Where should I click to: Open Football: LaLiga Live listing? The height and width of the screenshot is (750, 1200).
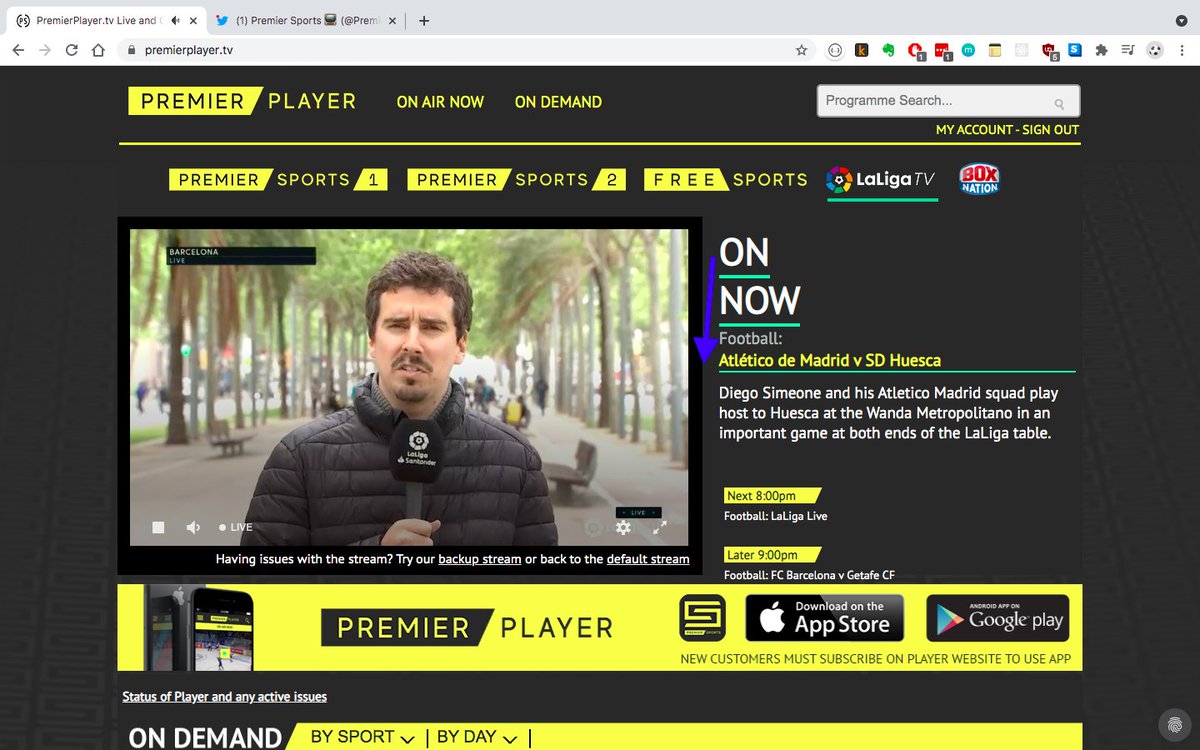(776, 516)
